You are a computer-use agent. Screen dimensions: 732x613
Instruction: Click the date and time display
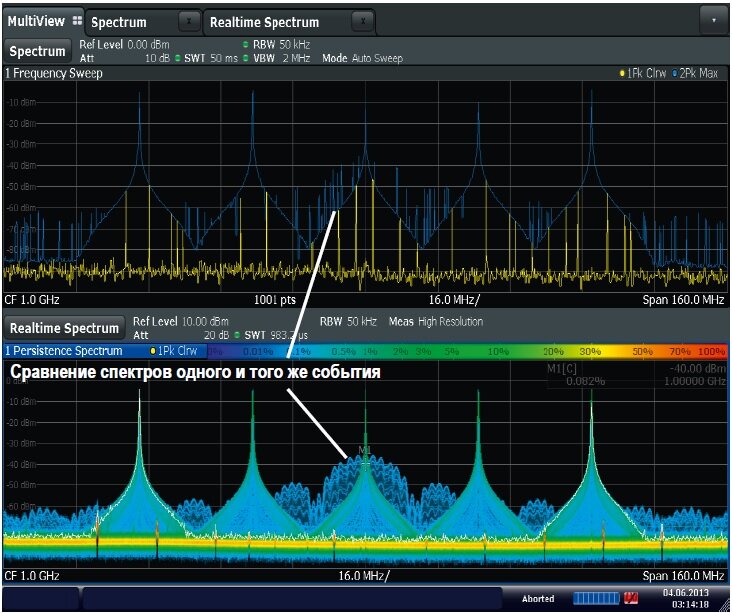click(x=685, y=599)
